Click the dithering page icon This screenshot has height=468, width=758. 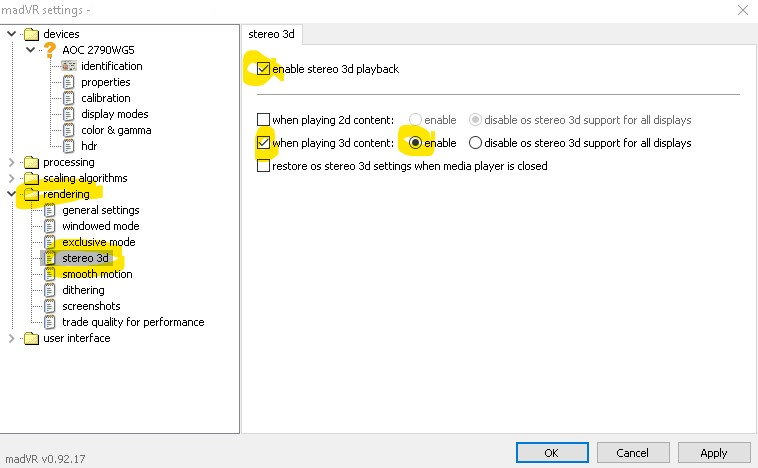[x=49, y=290]
